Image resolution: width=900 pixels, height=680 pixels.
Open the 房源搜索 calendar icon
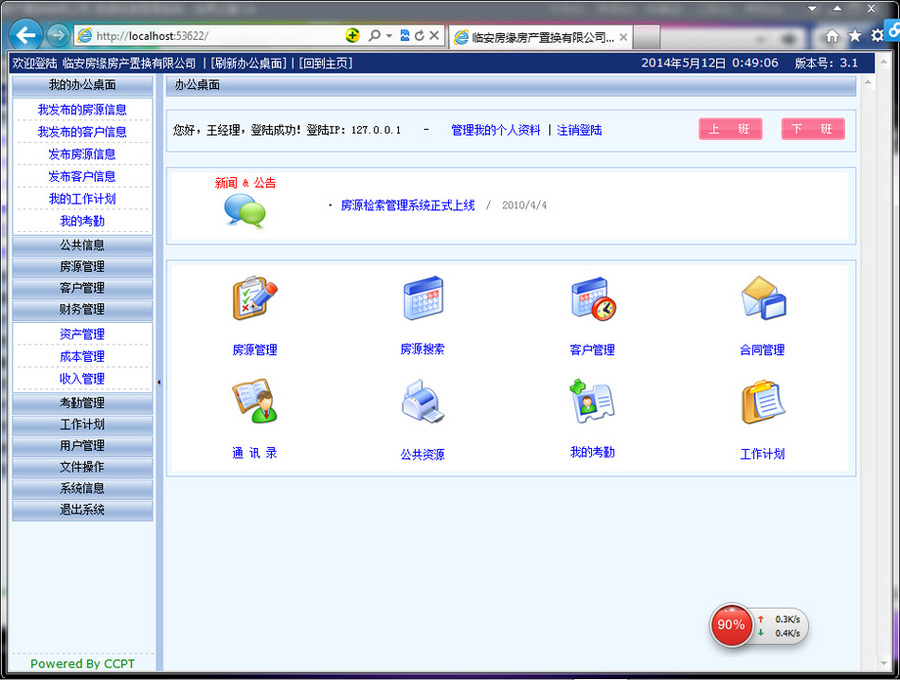point(423,298)
